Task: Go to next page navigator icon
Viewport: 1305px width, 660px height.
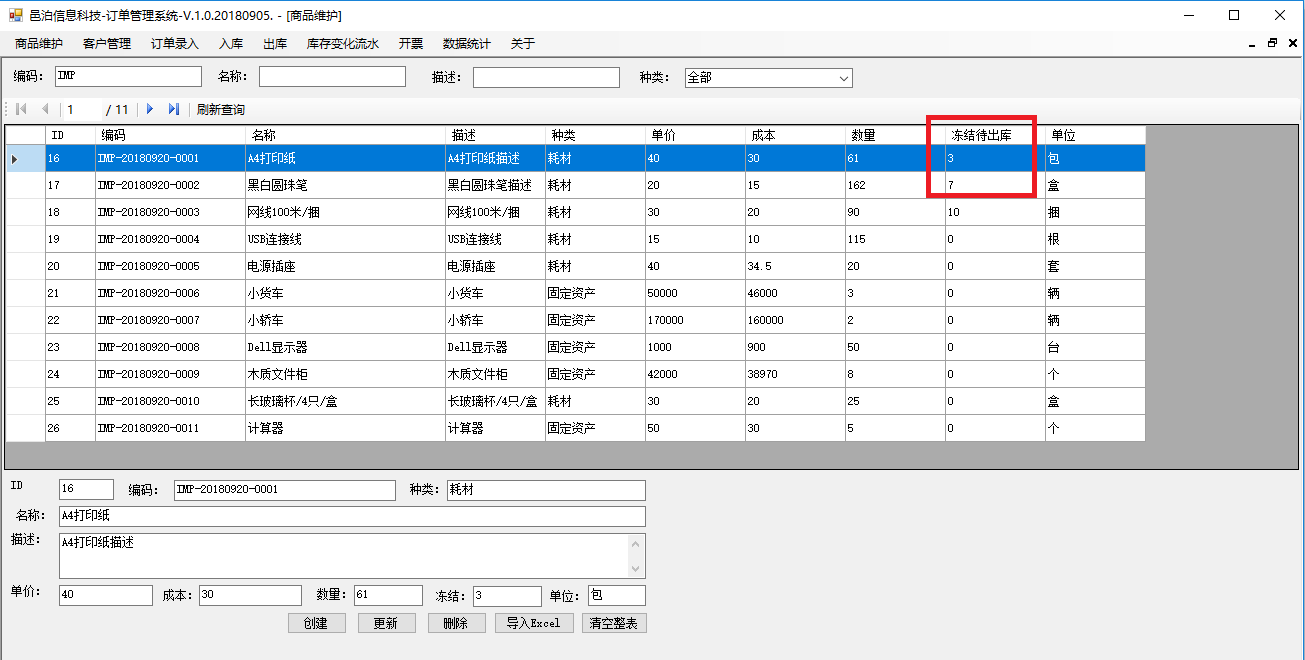Action: (x=150, y=109)
